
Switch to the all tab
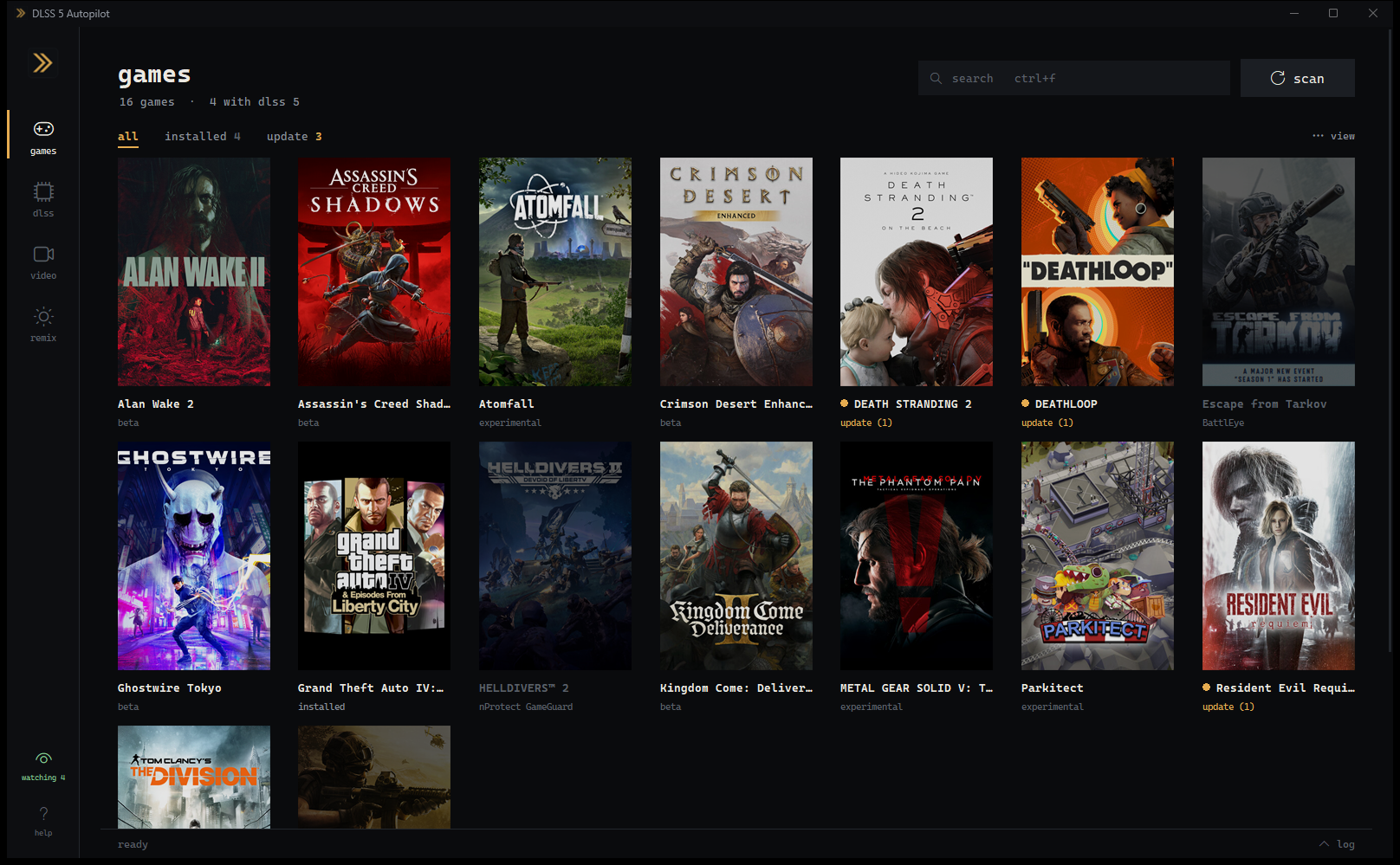128,136
